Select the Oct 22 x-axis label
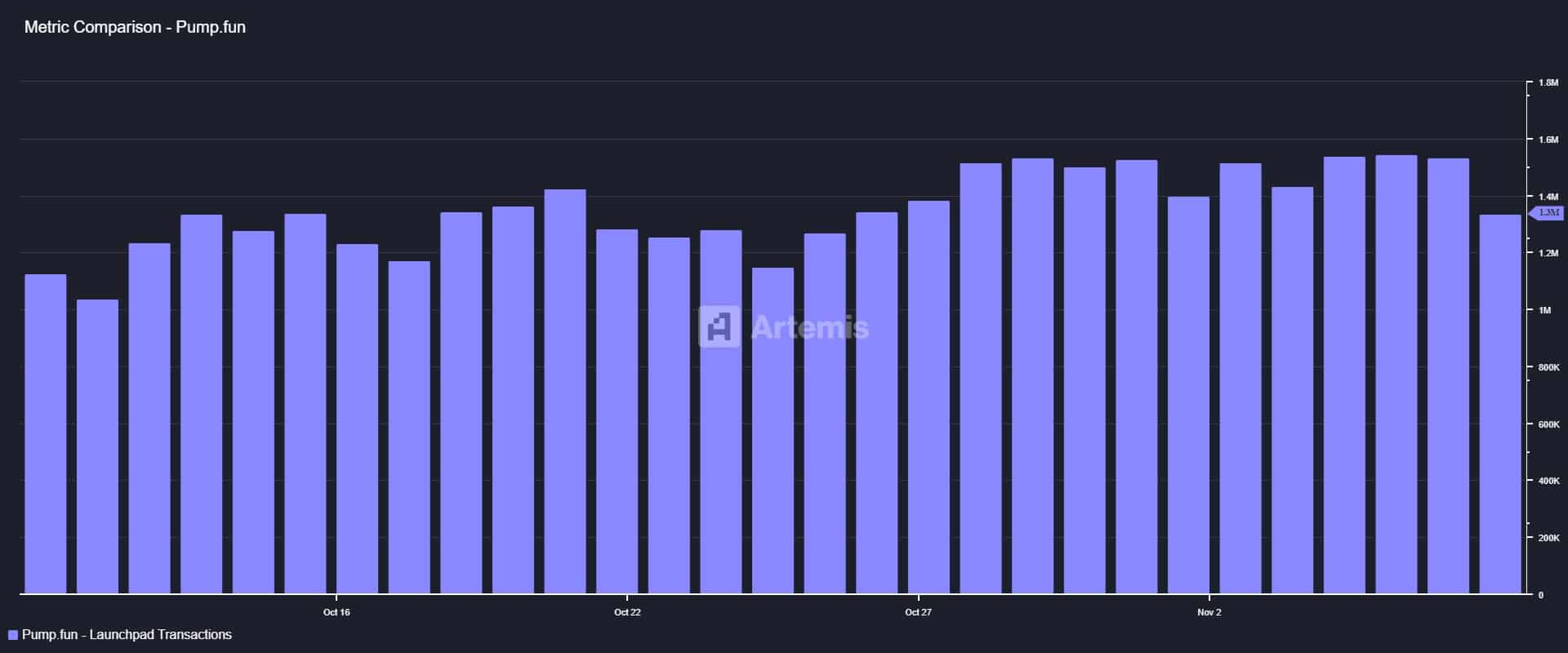Viewport: 1568px width, 653px height. [x=627, y=612]
